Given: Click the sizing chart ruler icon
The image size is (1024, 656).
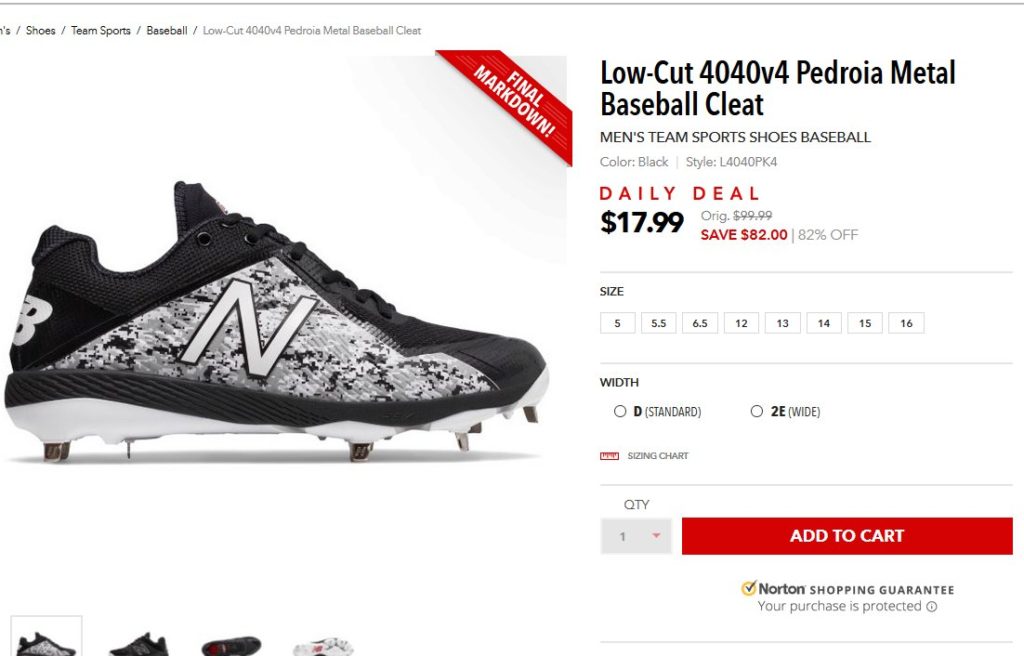Looking at the screenshot, I should (x=609, y=456).
